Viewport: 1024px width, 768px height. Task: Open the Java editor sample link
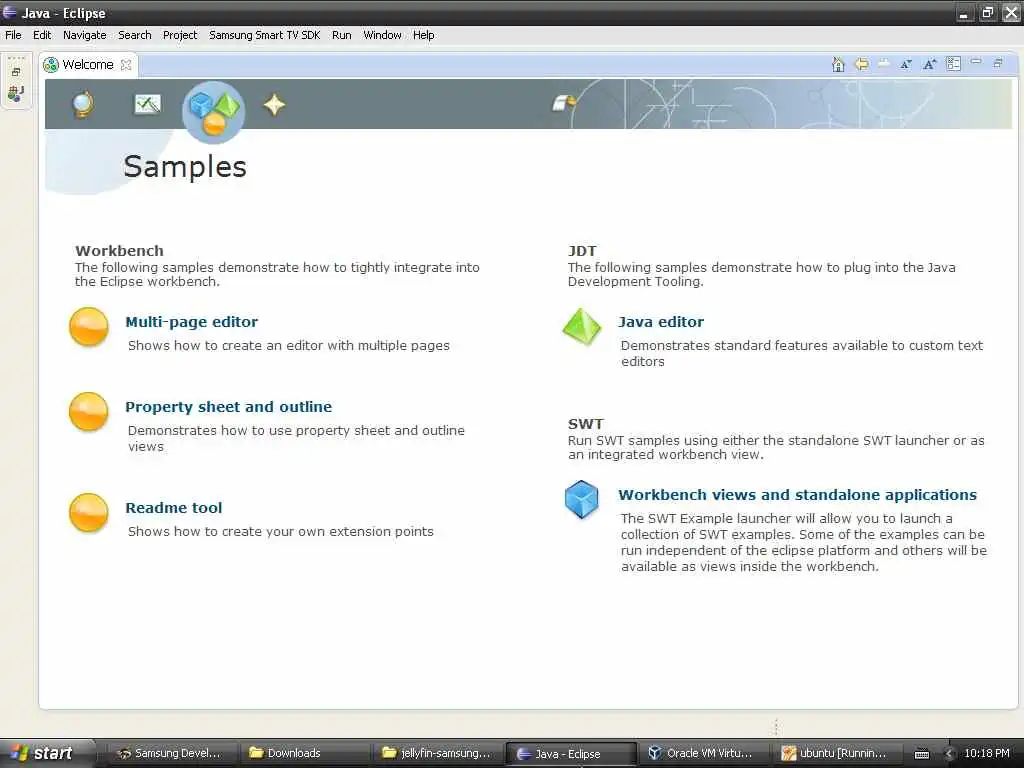tap(661, 321)
